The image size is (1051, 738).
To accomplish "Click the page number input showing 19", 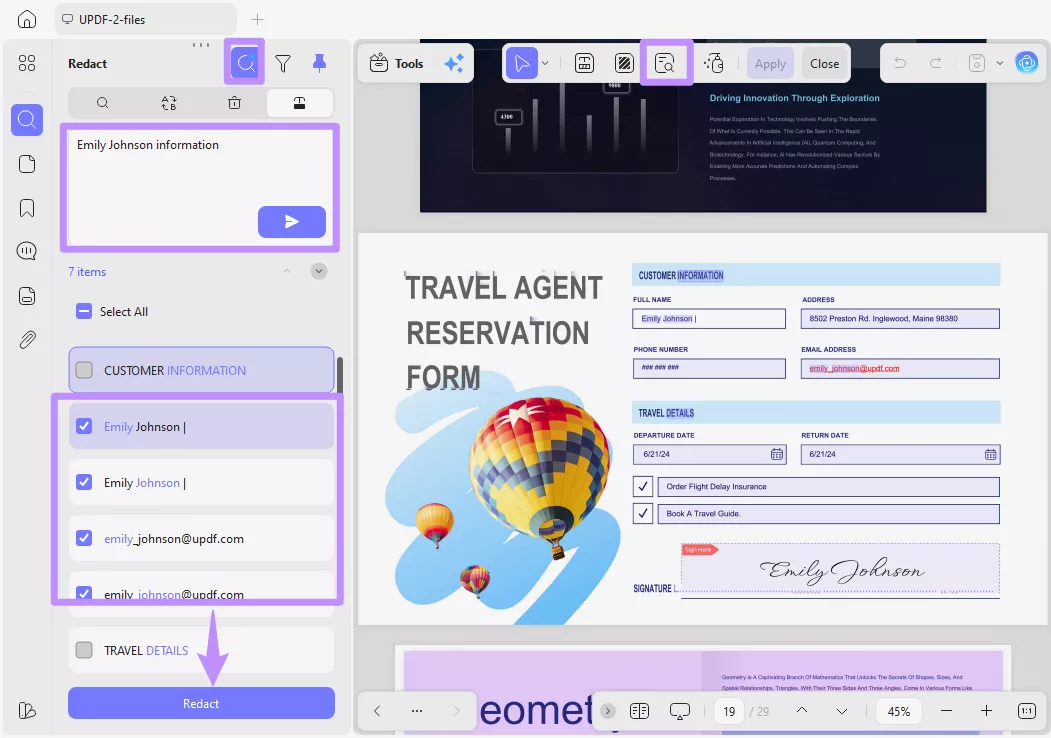I will point(729,710).
